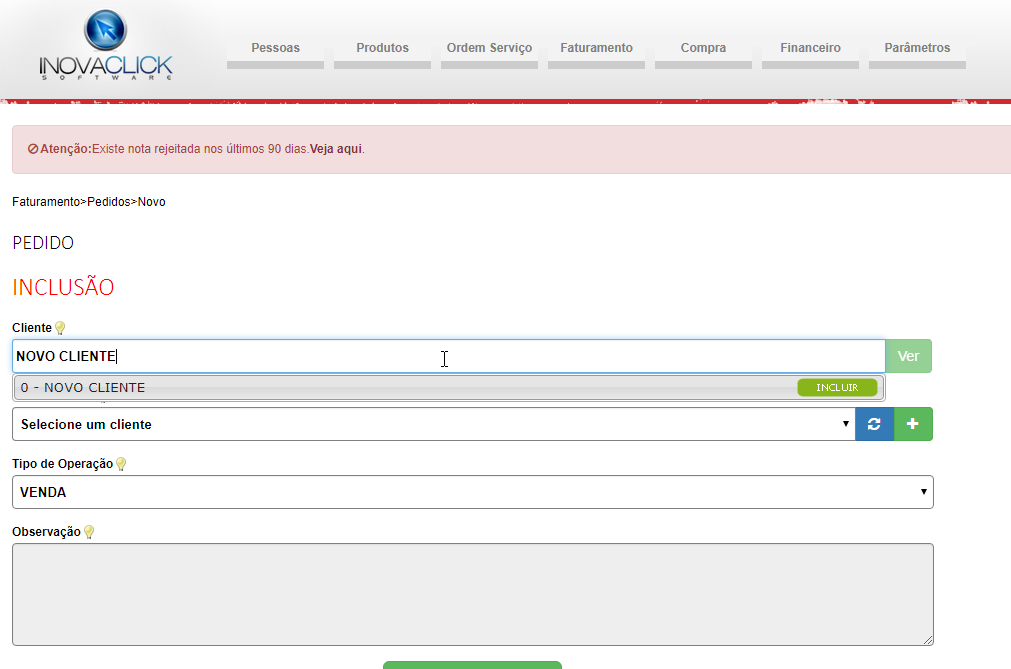Click the warning icon in the alert banner
Image resolution: width=1011 pixels, height=669 pixels.
33,149
